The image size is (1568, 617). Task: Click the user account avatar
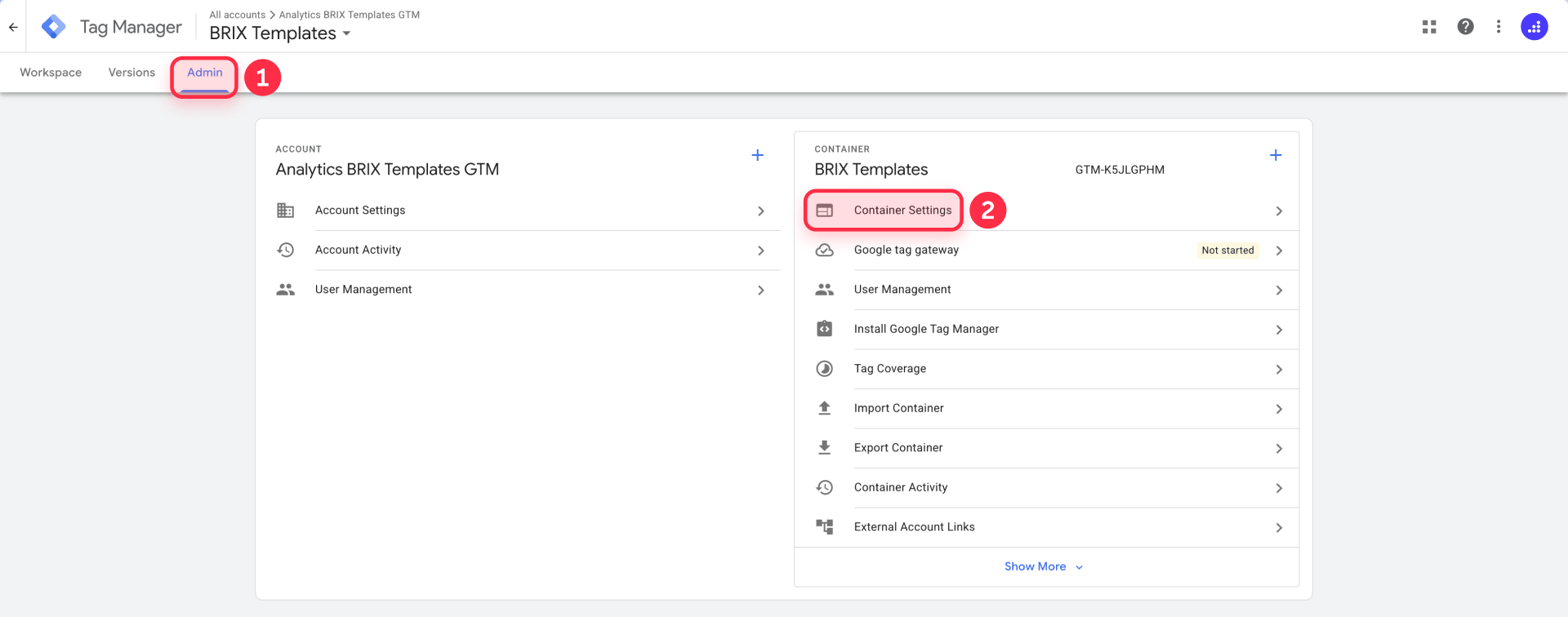[x=1535, y=27]
